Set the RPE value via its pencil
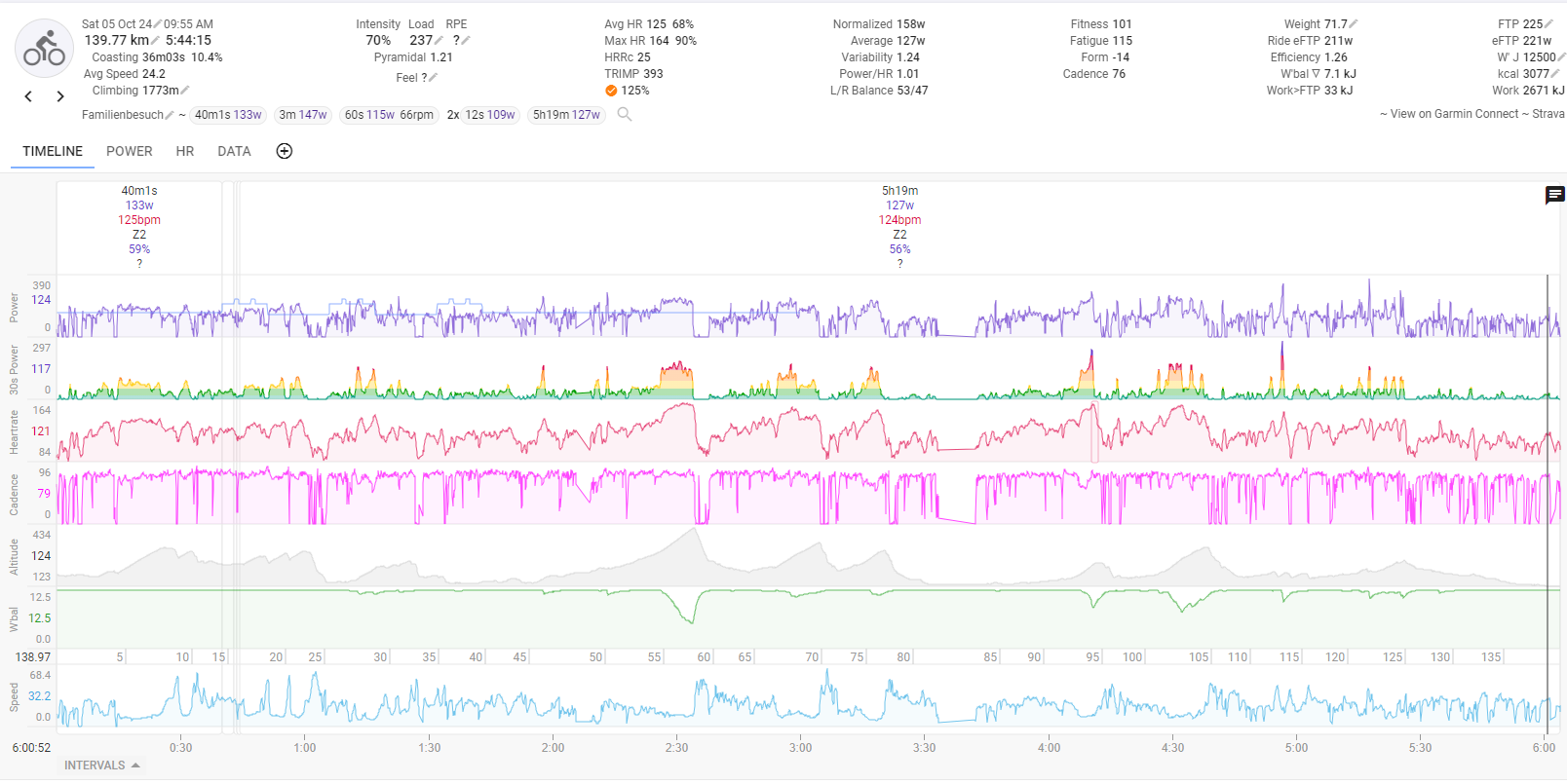Screen dimensions: 1567x784 pos(466,41)
